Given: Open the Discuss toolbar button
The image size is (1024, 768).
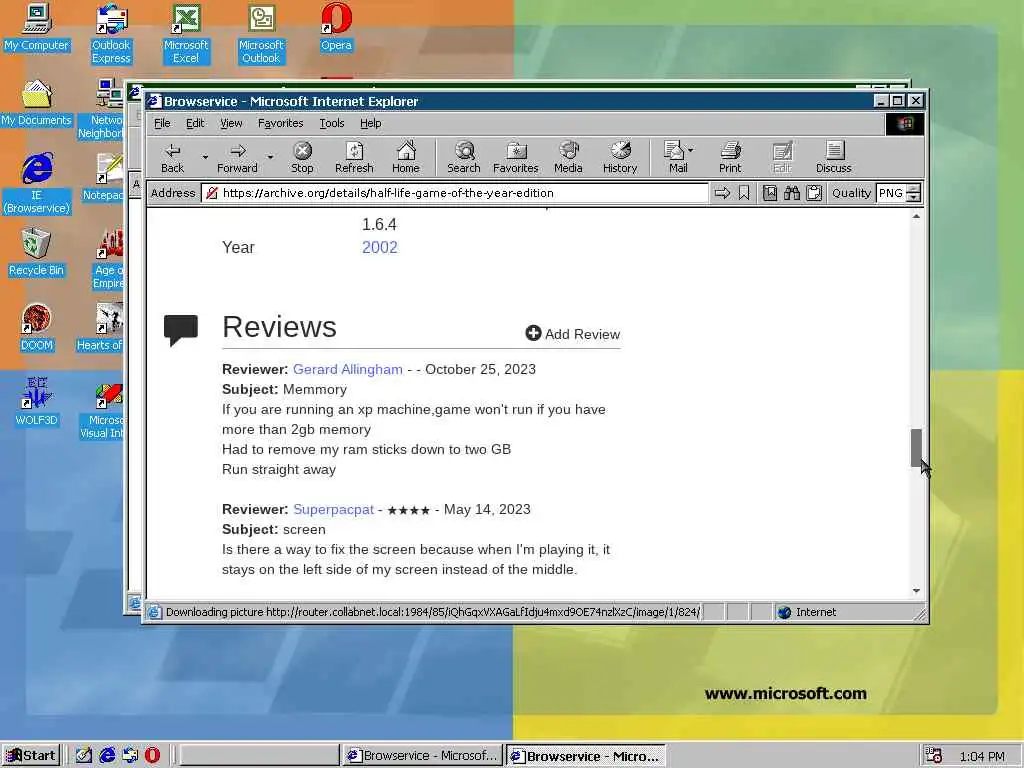Looking at the screenshot, I should point(834,158).
